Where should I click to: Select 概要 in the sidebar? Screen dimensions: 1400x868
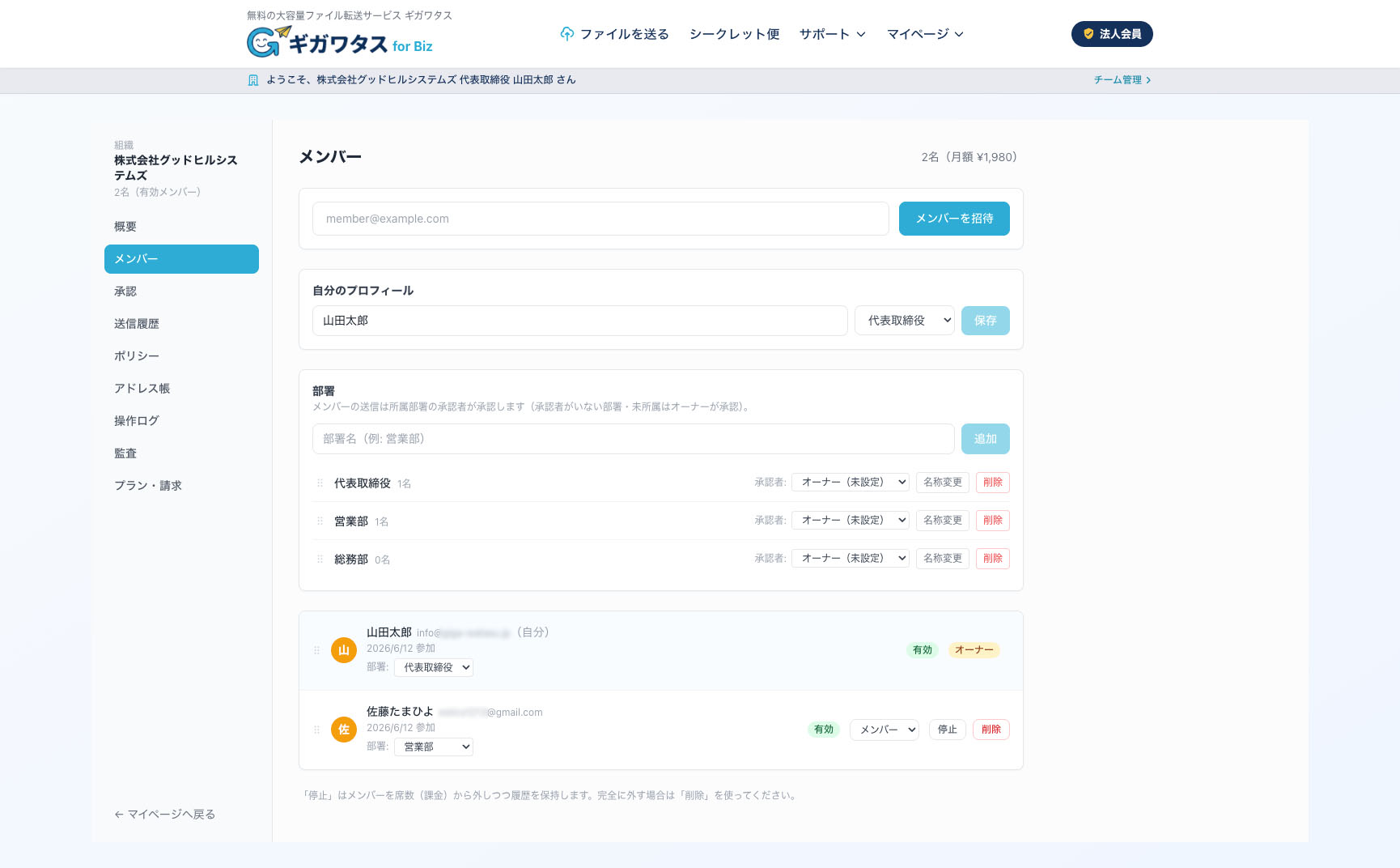pos(181,227)
